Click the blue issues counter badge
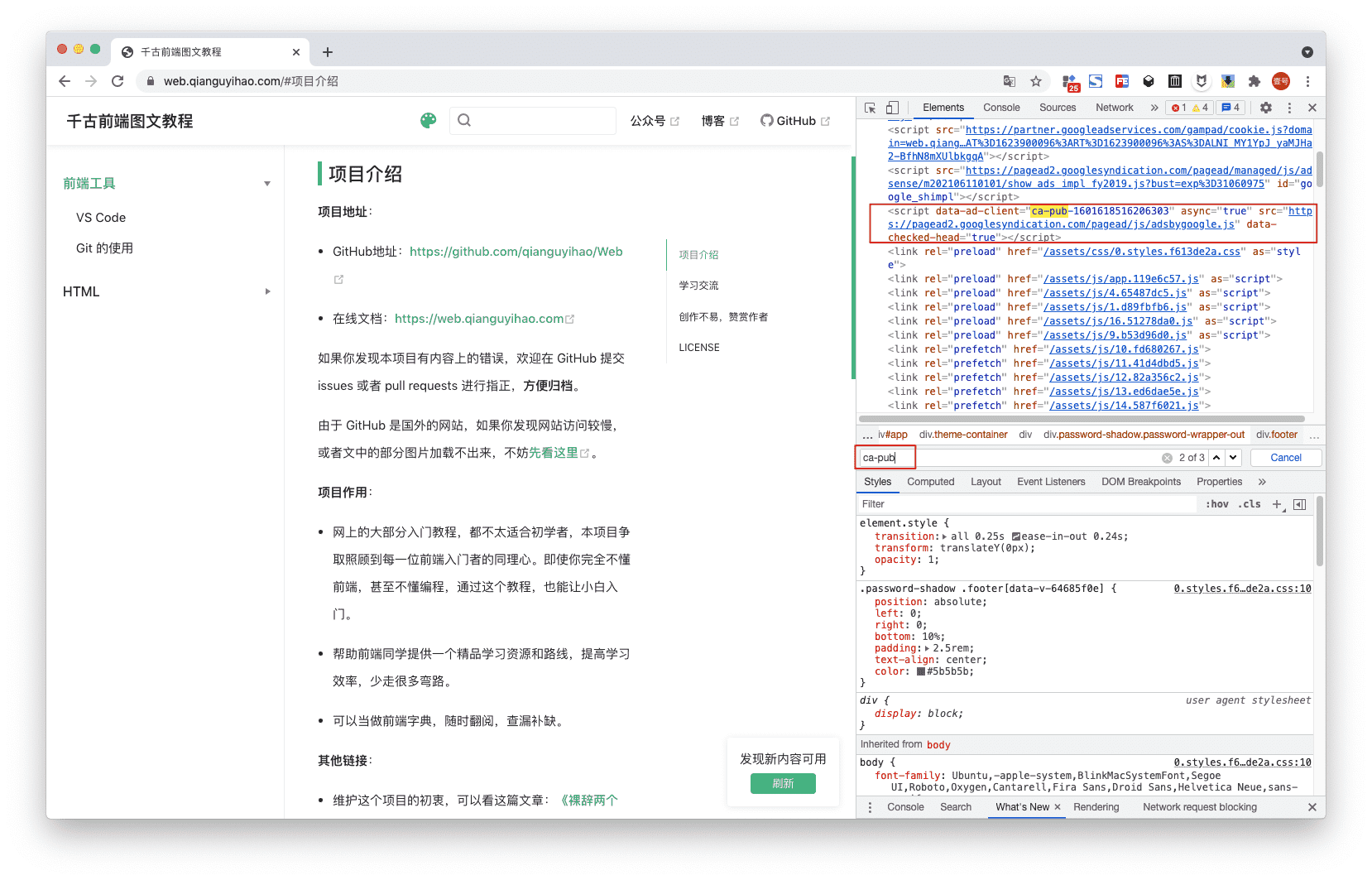This screenshot has height=880, width=1372. pos(1230,108)
